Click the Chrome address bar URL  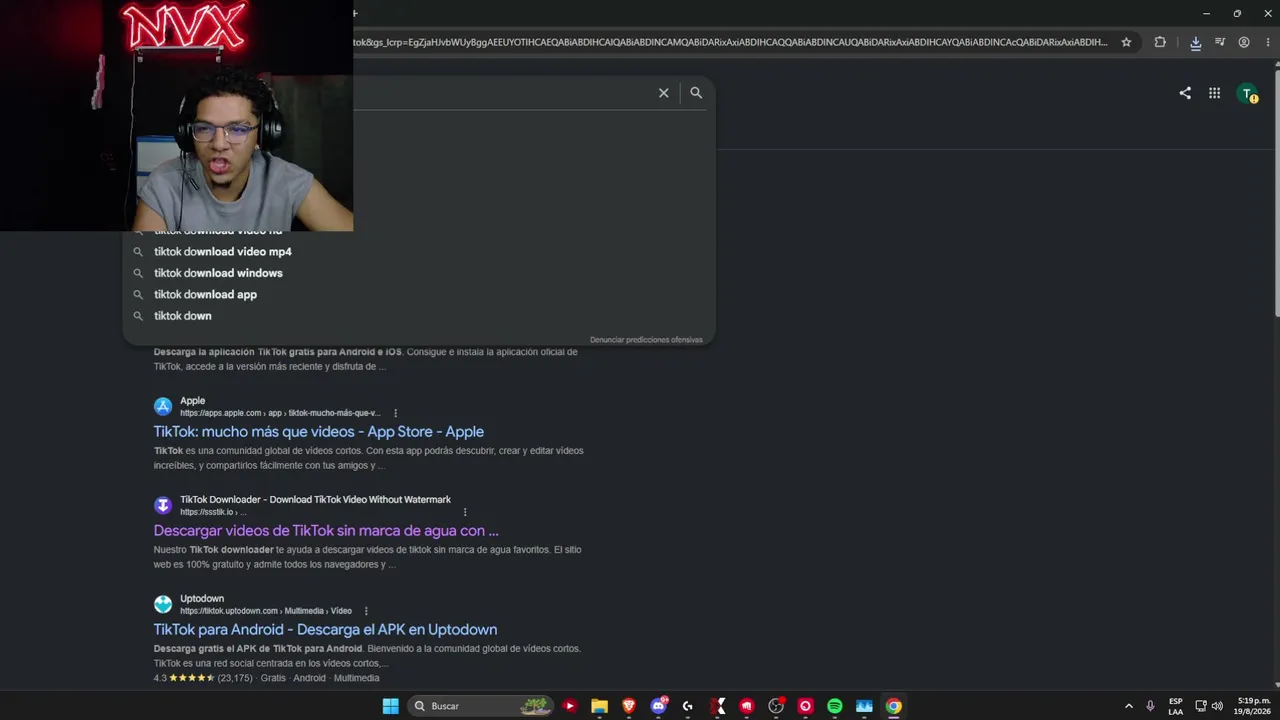[730, 42]
